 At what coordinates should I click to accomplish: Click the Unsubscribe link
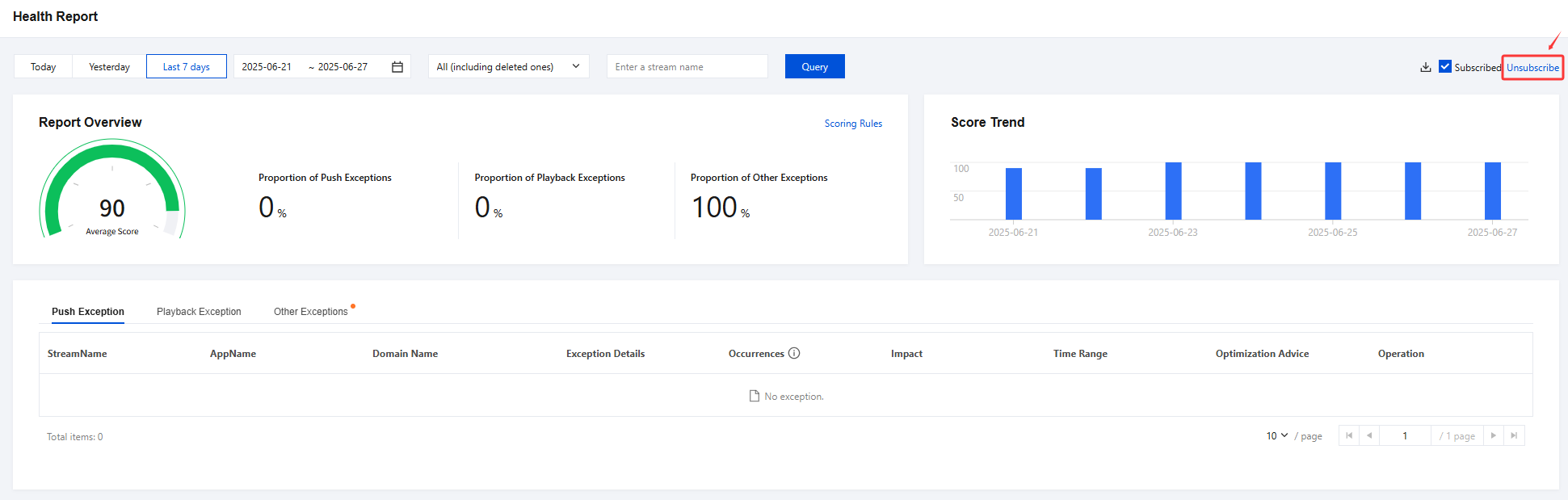1532,68
